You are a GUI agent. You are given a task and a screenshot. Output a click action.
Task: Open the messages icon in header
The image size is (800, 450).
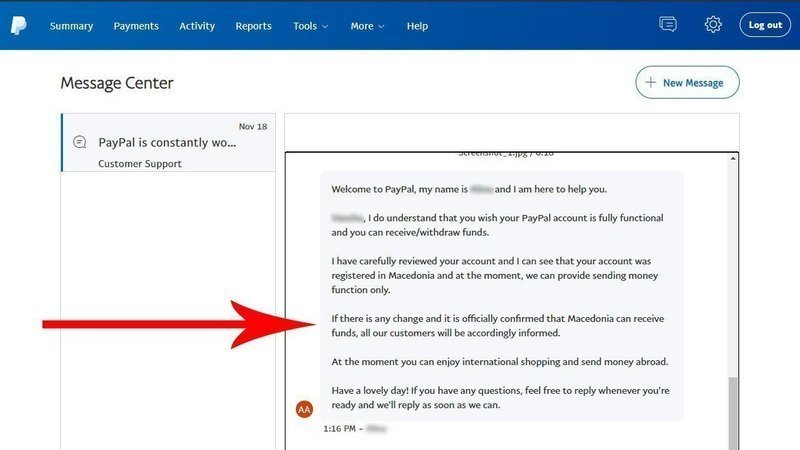pos(668,24)
